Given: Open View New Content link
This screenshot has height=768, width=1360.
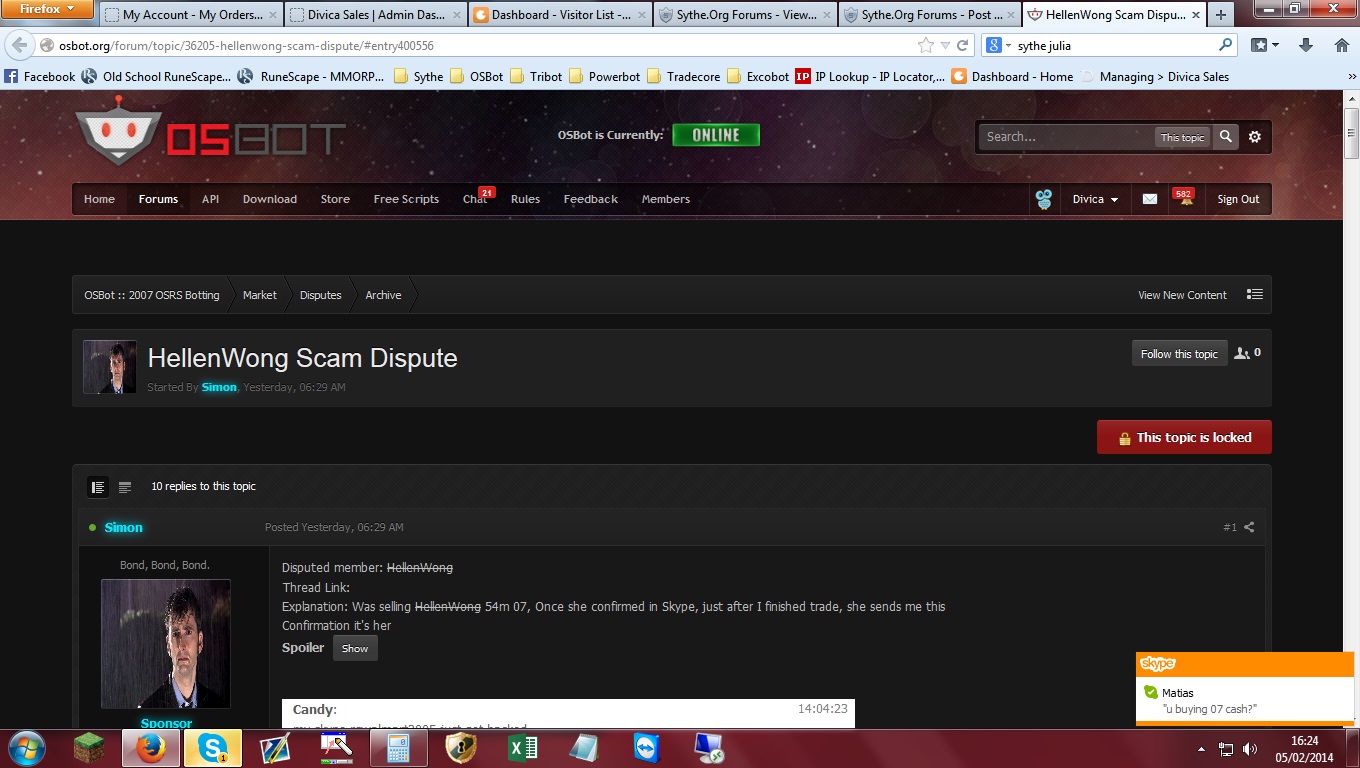Looking at the screenshot, I should pos(1182,295).
